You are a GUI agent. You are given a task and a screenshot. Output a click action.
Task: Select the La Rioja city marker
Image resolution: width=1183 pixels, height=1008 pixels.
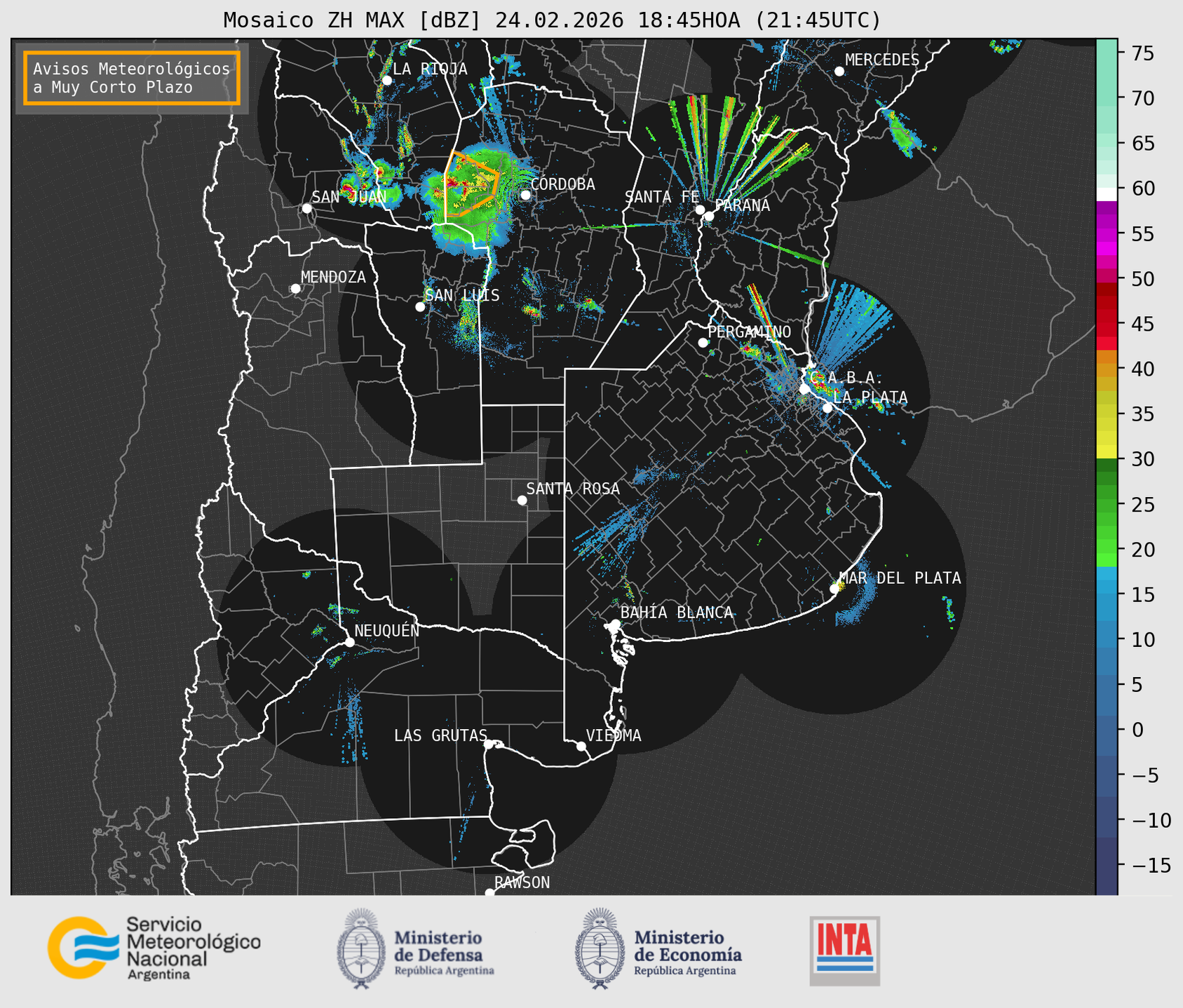(x=386, y=80)
